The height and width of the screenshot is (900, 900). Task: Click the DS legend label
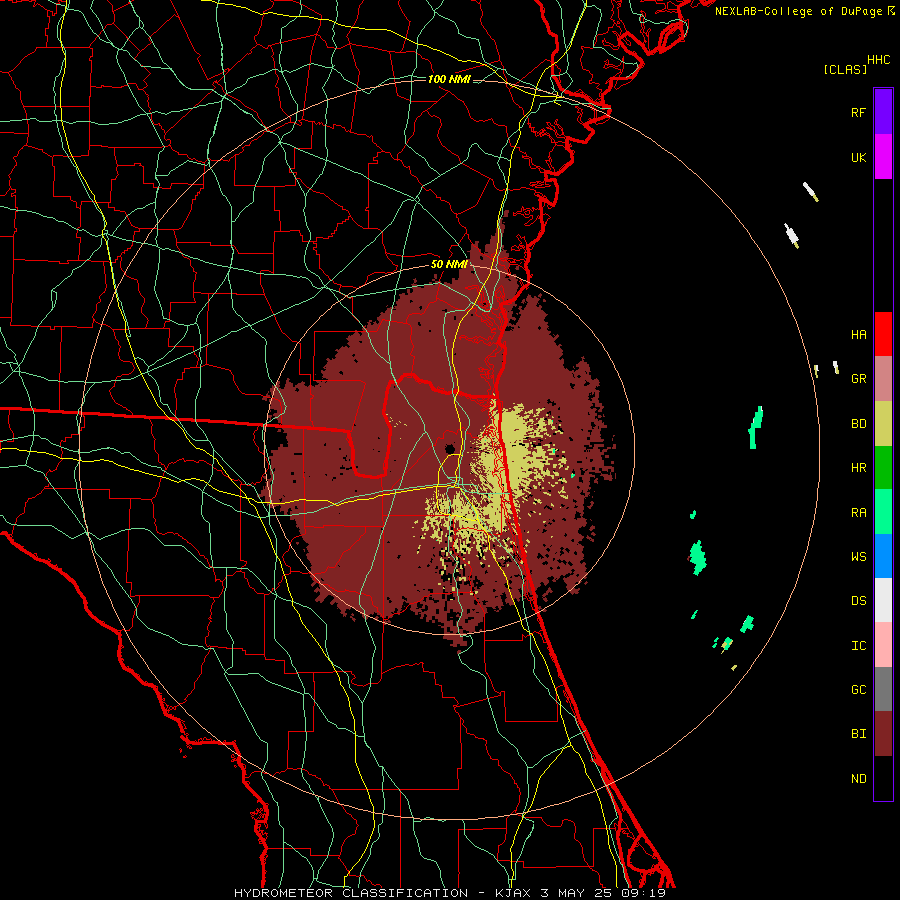click(858, 600)
